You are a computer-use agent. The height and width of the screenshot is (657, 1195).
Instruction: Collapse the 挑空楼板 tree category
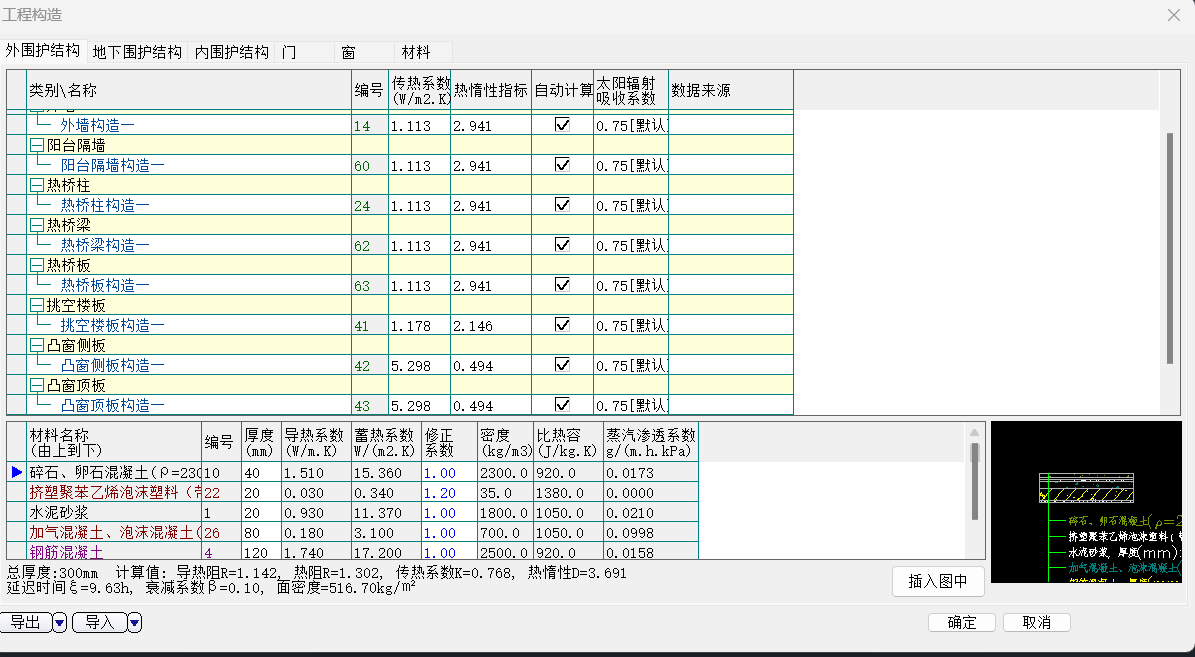(x=37, y=305)
